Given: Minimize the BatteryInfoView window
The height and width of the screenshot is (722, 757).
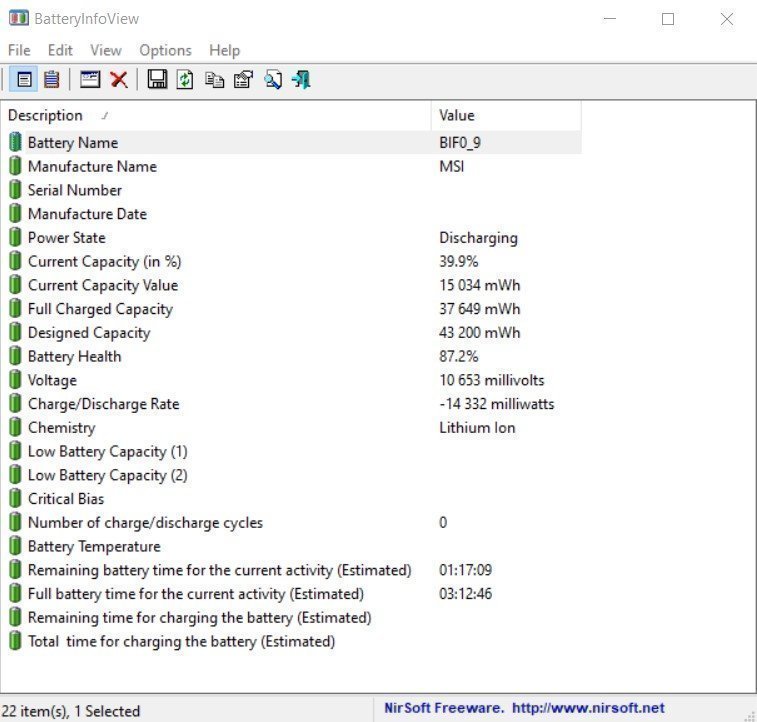Looking at the screenshot, I should 610,19.
